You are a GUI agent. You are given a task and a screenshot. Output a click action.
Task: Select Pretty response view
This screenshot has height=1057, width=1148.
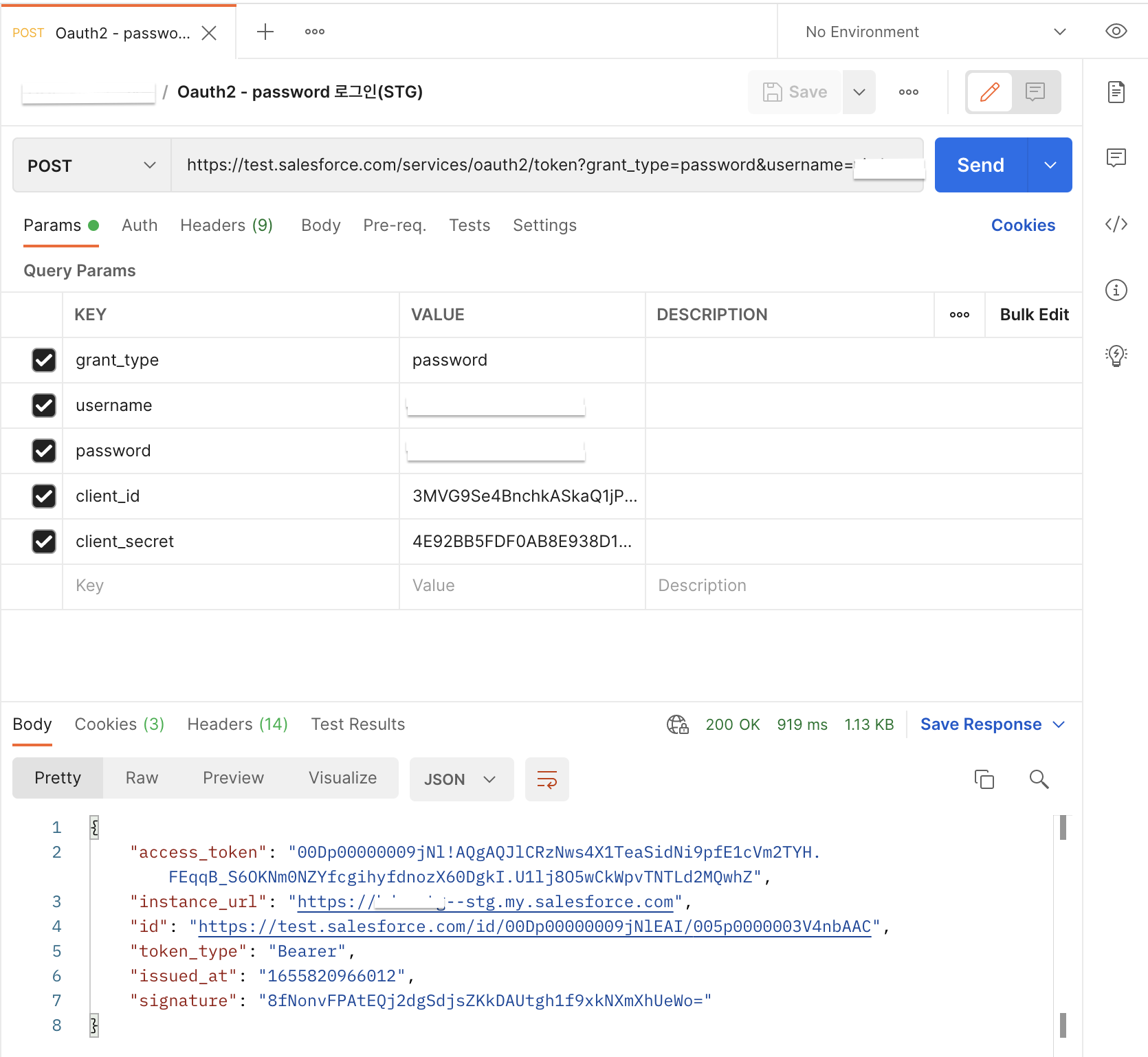tap(58, 778)
